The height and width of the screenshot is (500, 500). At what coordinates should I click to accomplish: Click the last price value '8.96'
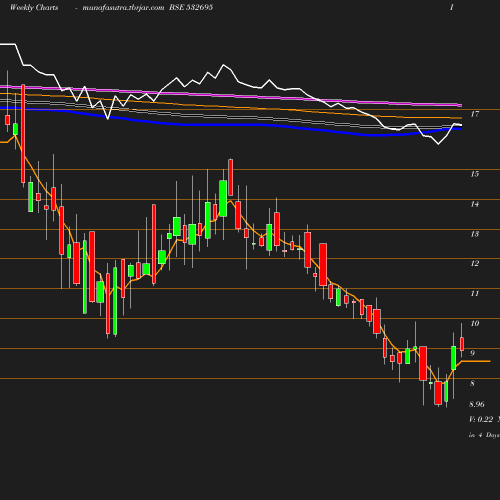pyautogui.click(x=477, y=404)
